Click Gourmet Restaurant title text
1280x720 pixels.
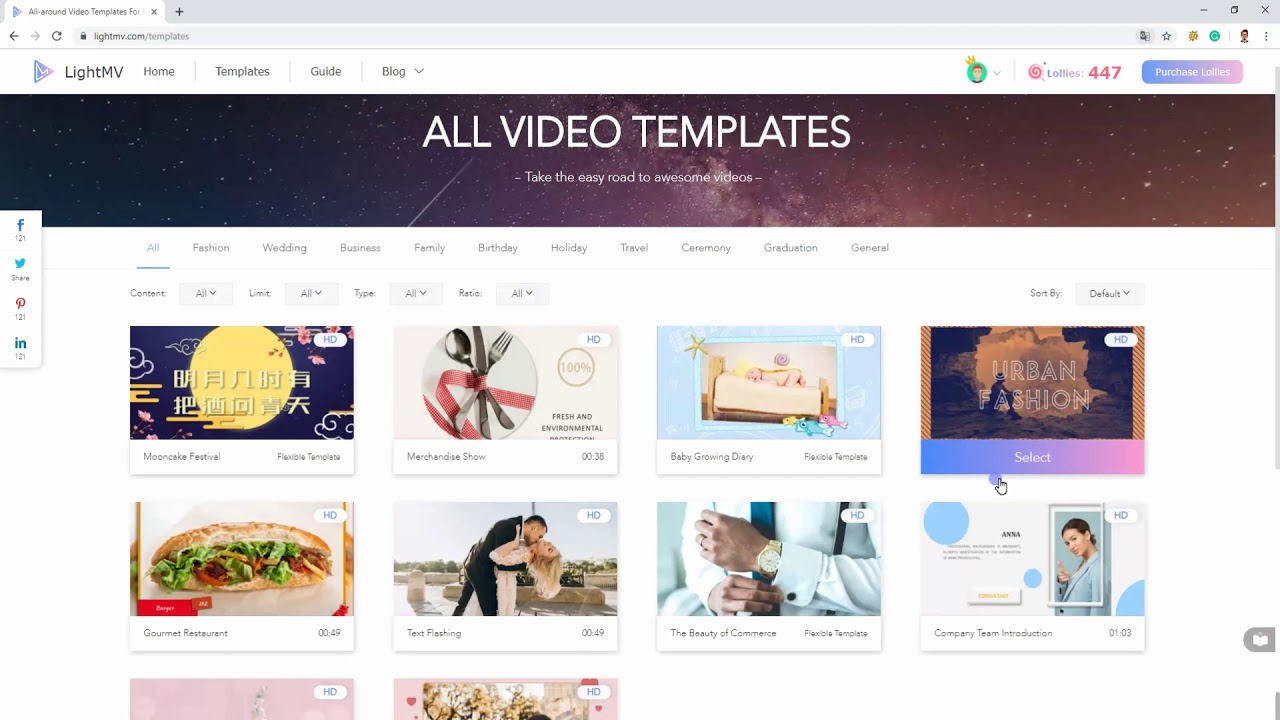pyautogui.click(x=185, y=633)
